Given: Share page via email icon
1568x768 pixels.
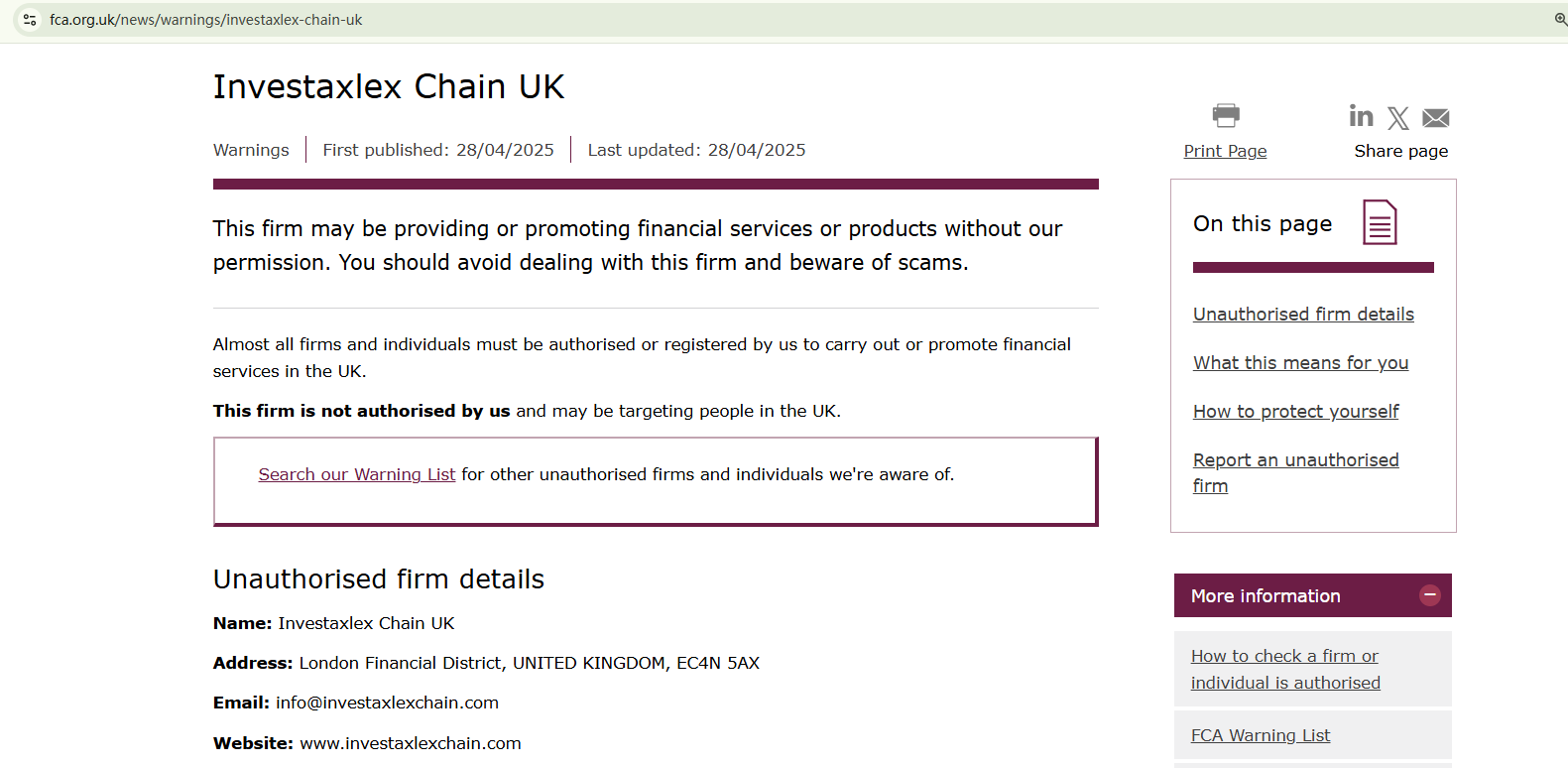Looking at the screenshot, I should coord(1435,119).
